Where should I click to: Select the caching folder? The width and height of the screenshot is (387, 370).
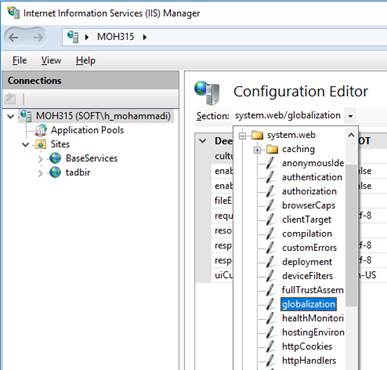pos(298,149)
